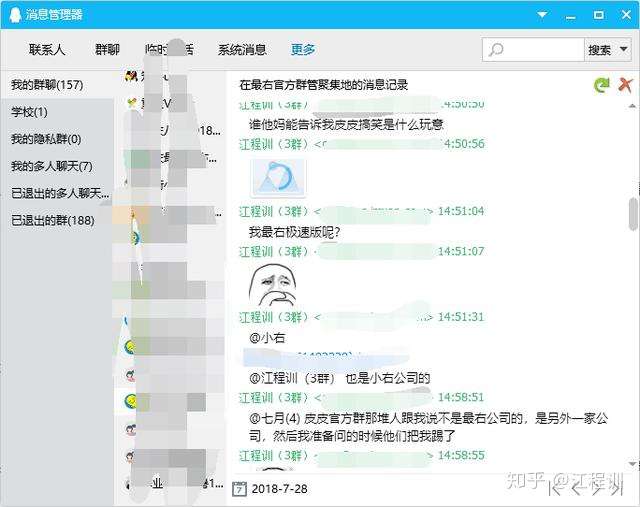Image resolution: width=640 pixels, height=507 pixels.
Task: Click the message list scroll-up arrow
Action: 633,106
